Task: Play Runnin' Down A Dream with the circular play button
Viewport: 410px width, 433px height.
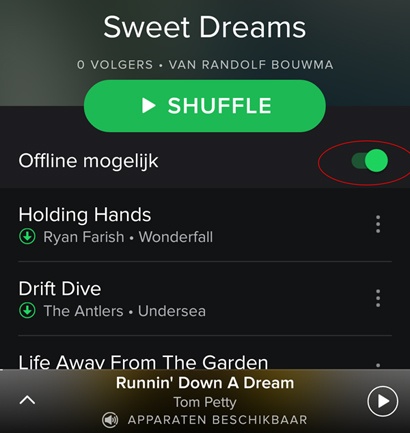Action: [x=383, y=401]
